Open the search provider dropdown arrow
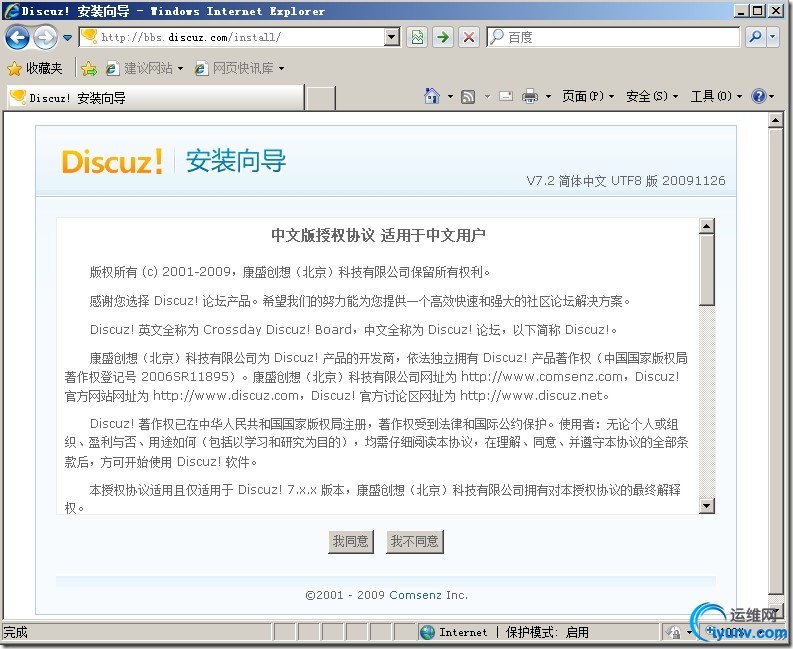Screen dimensions: 793x649 772,37
